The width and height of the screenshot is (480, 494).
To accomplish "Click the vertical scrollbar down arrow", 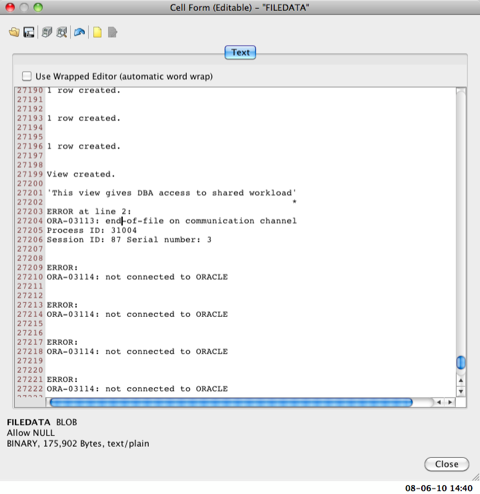I will click(x=461, y=391).
